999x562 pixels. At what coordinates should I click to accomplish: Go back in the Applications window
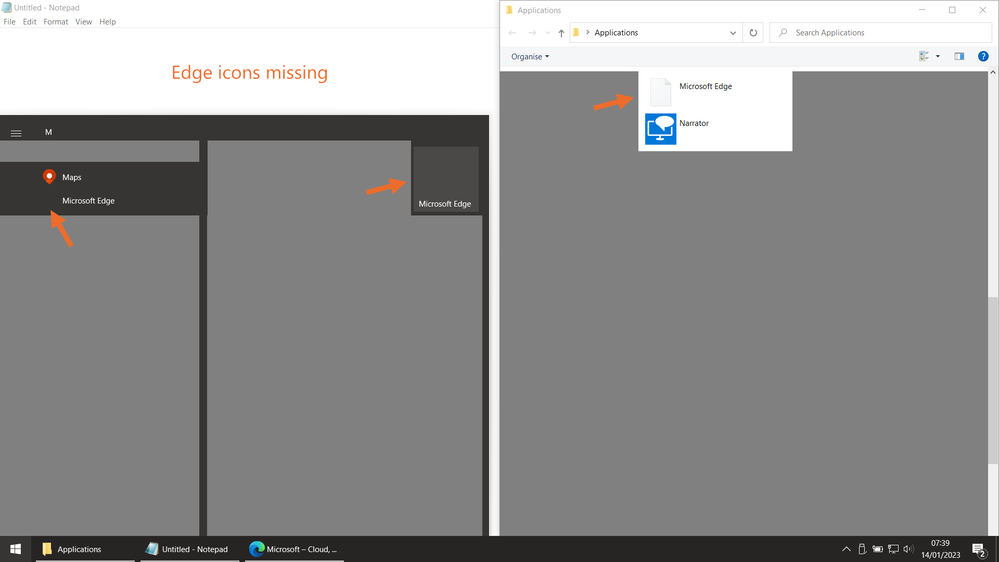pos(512,32)
